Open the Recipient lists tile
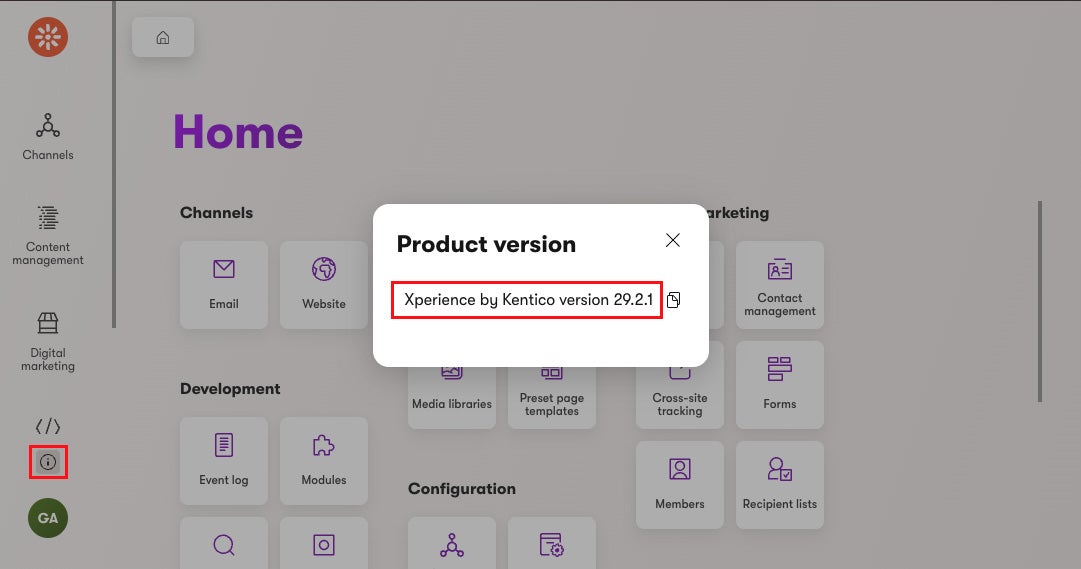 click(780, 484)
